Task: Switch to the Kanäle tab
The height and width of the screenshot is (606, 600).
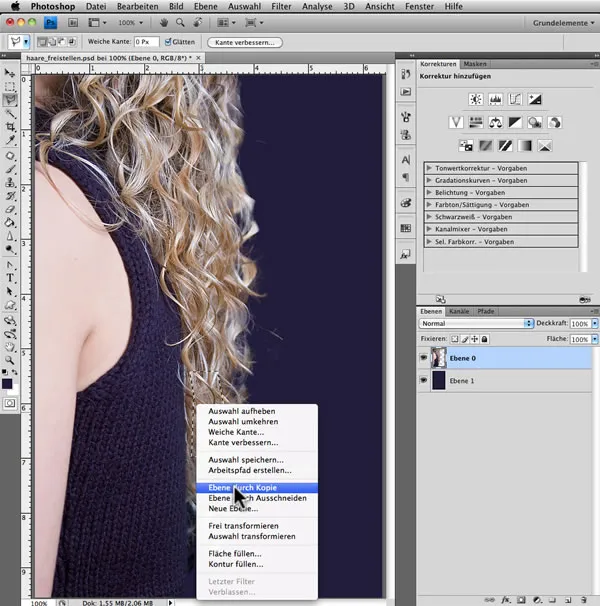Action: 460,311
